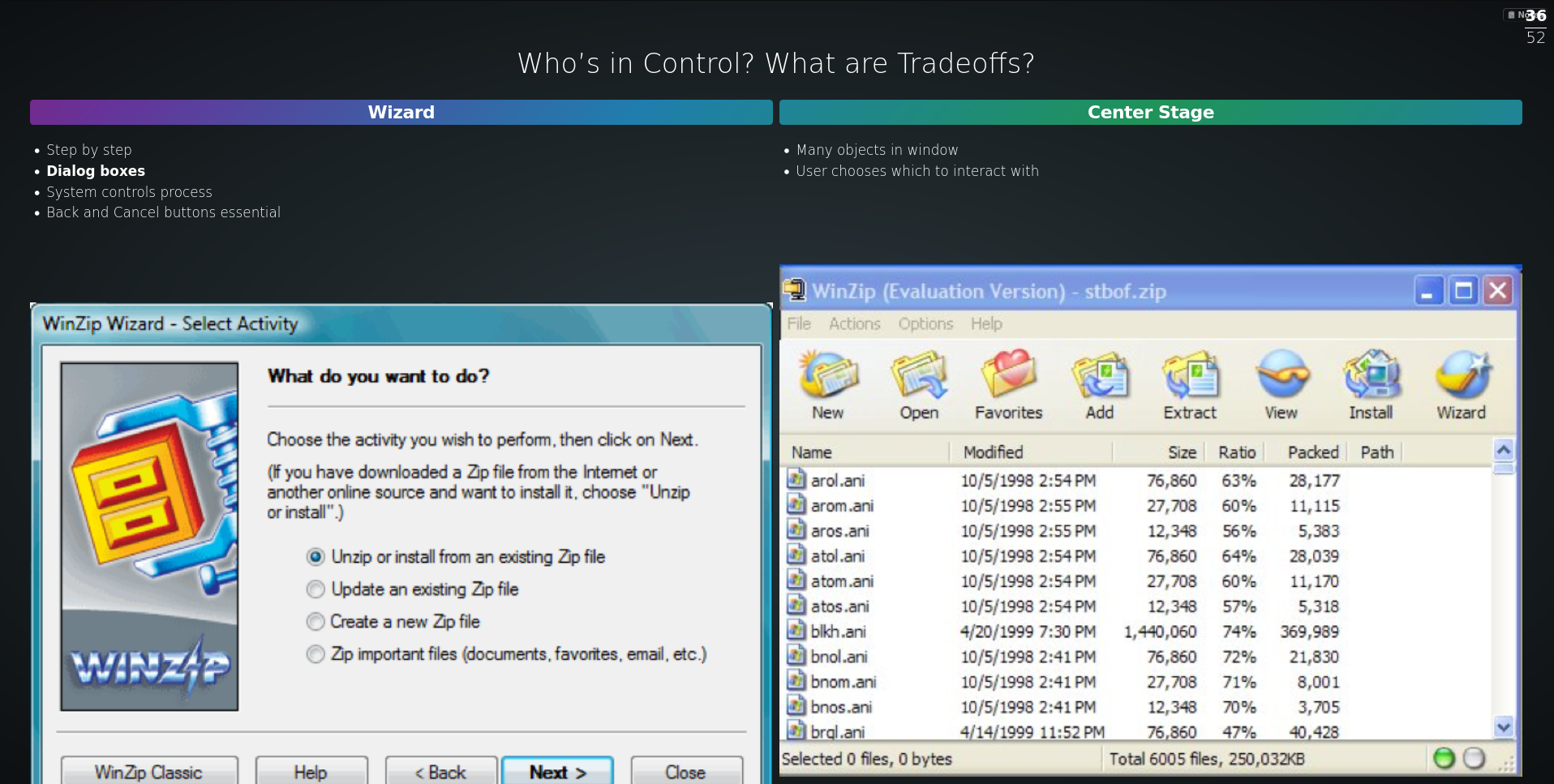This screenshot has width=1554, height=784.
Task: Launch the Wizard from WinZip toolbar
Action: click(x=1462, y=385)
